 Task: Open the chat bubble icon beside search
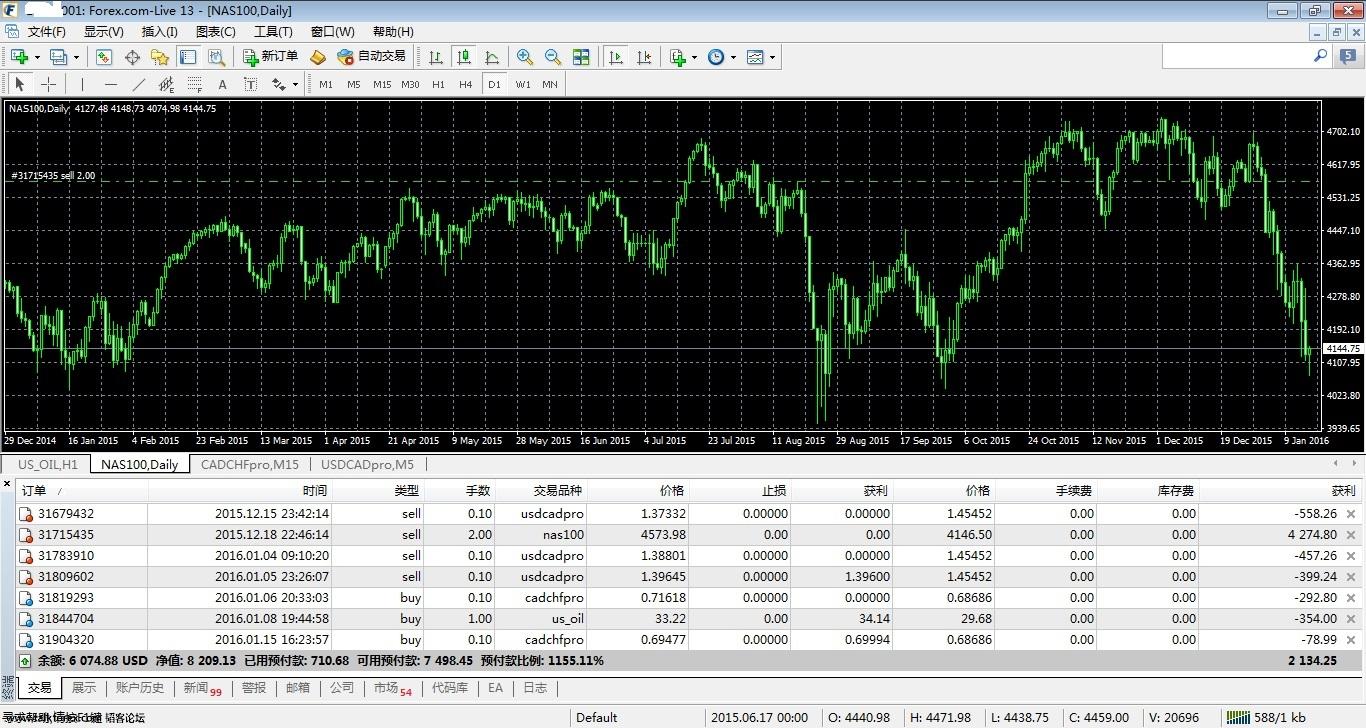click(x=1348, y=57)
